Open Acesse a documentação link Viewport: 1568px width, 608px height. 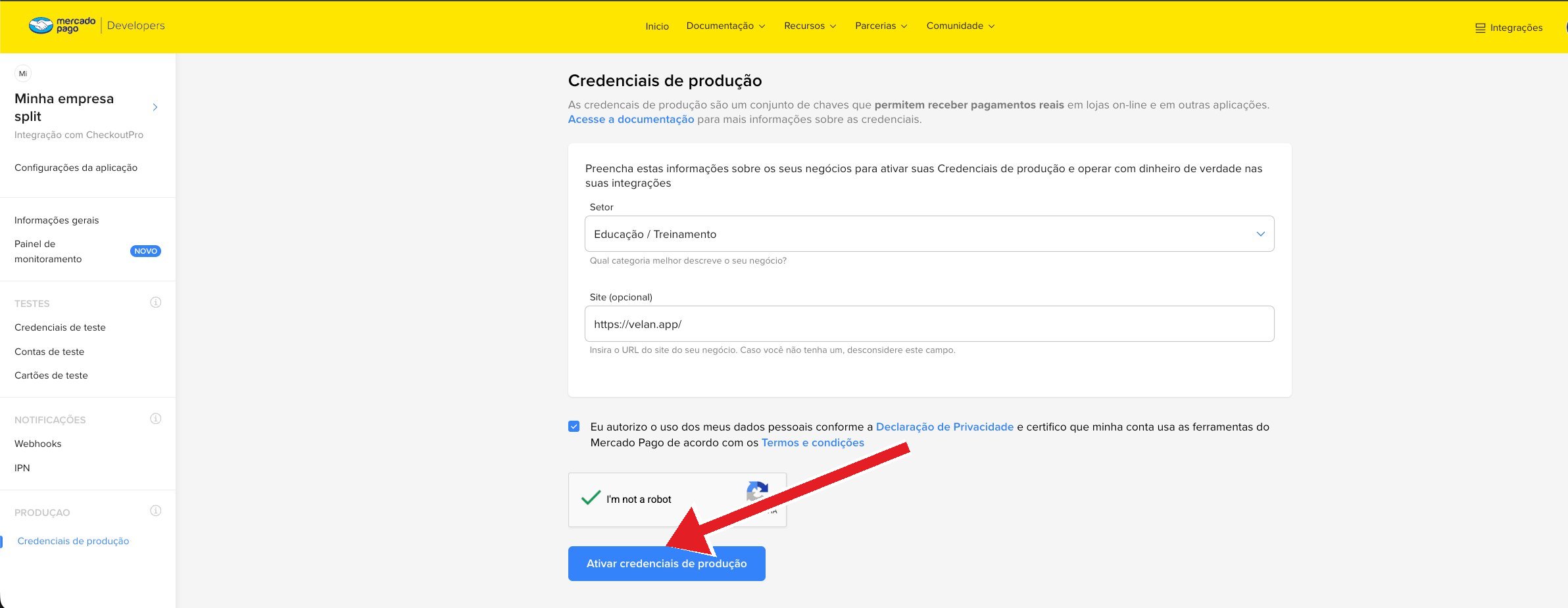[x=631, y=119]
